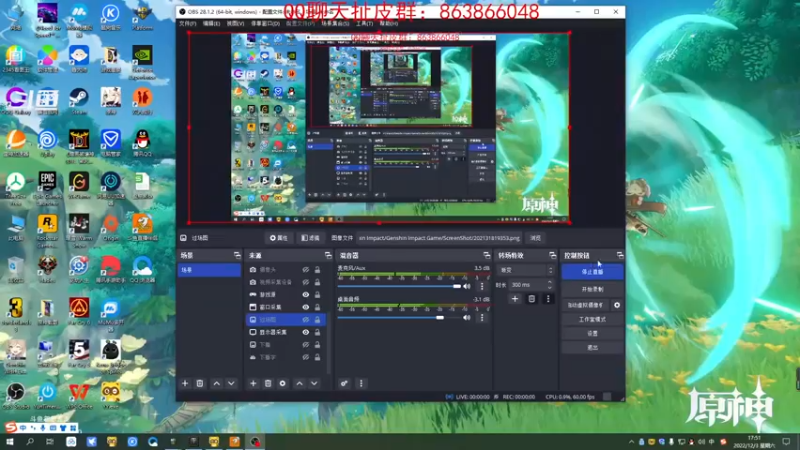Click the 300 ms duration spinner arrows
Image resolution: width=800 pixels, height=450 pixels.
(549, 285)
